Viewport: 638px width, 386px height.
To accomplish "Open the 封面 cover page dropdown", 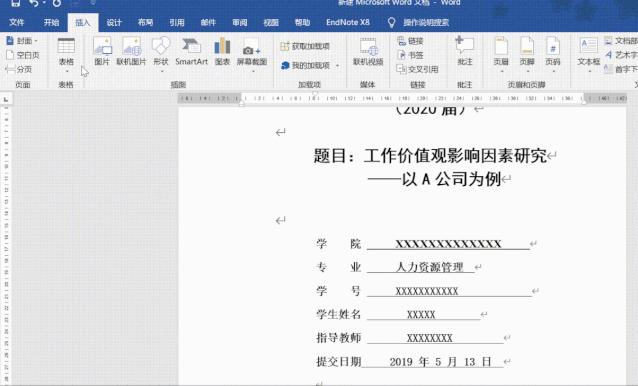I will click(22, 41).
